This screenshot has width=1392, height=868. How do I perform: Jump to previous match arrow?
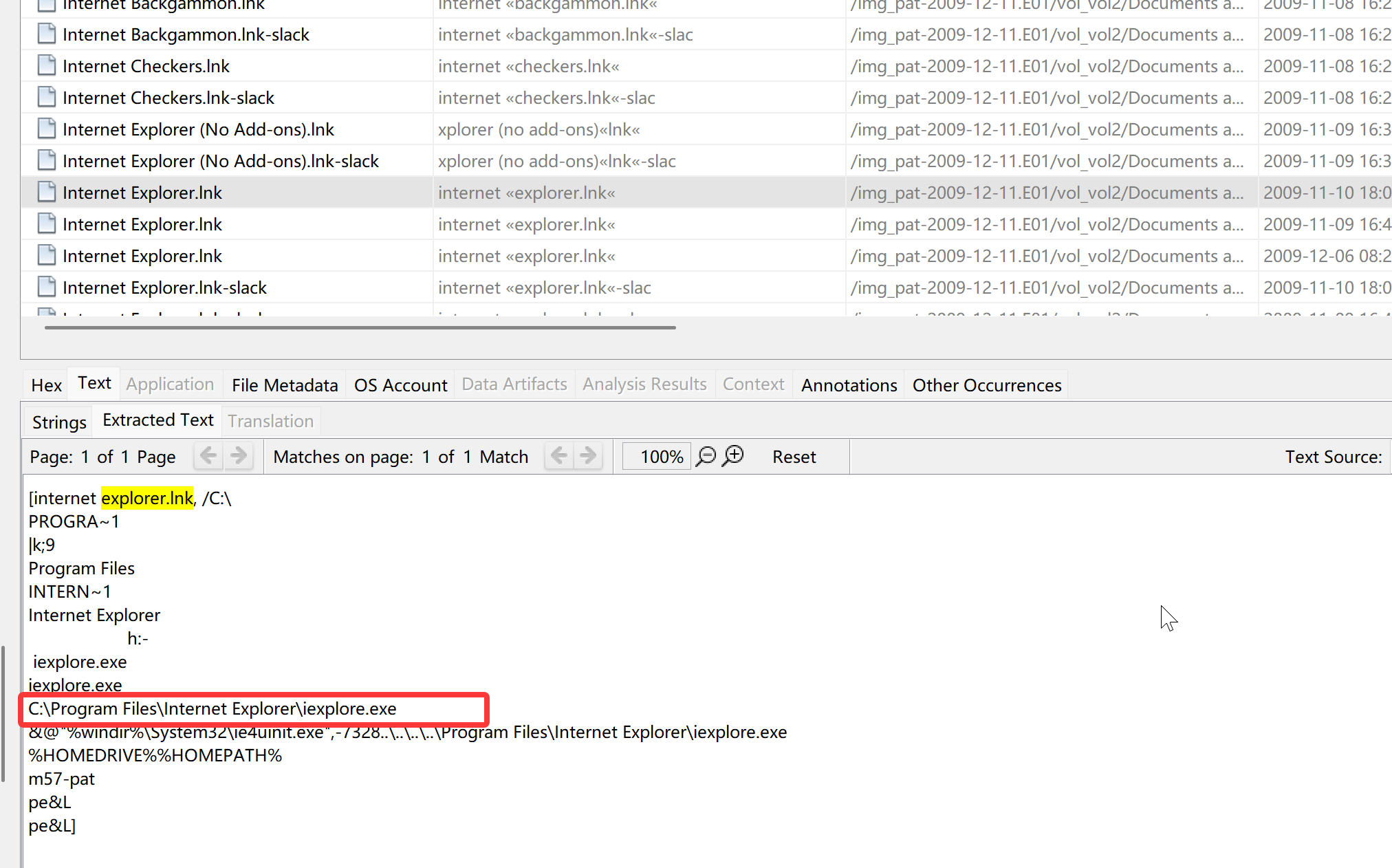[559, 456]
